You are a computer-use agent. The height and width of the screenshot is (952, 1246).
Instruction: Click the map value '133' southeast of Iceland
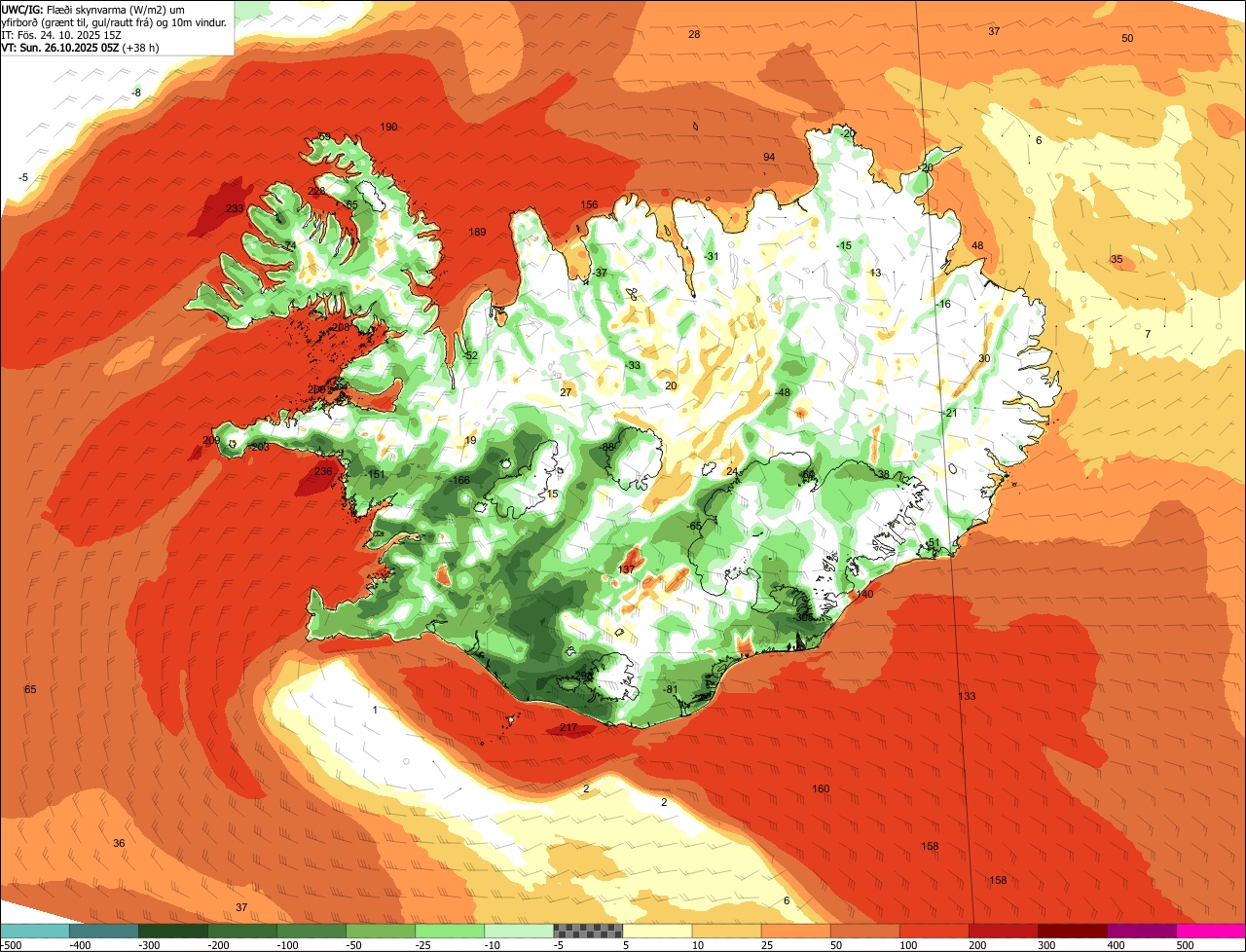[967, 697]
